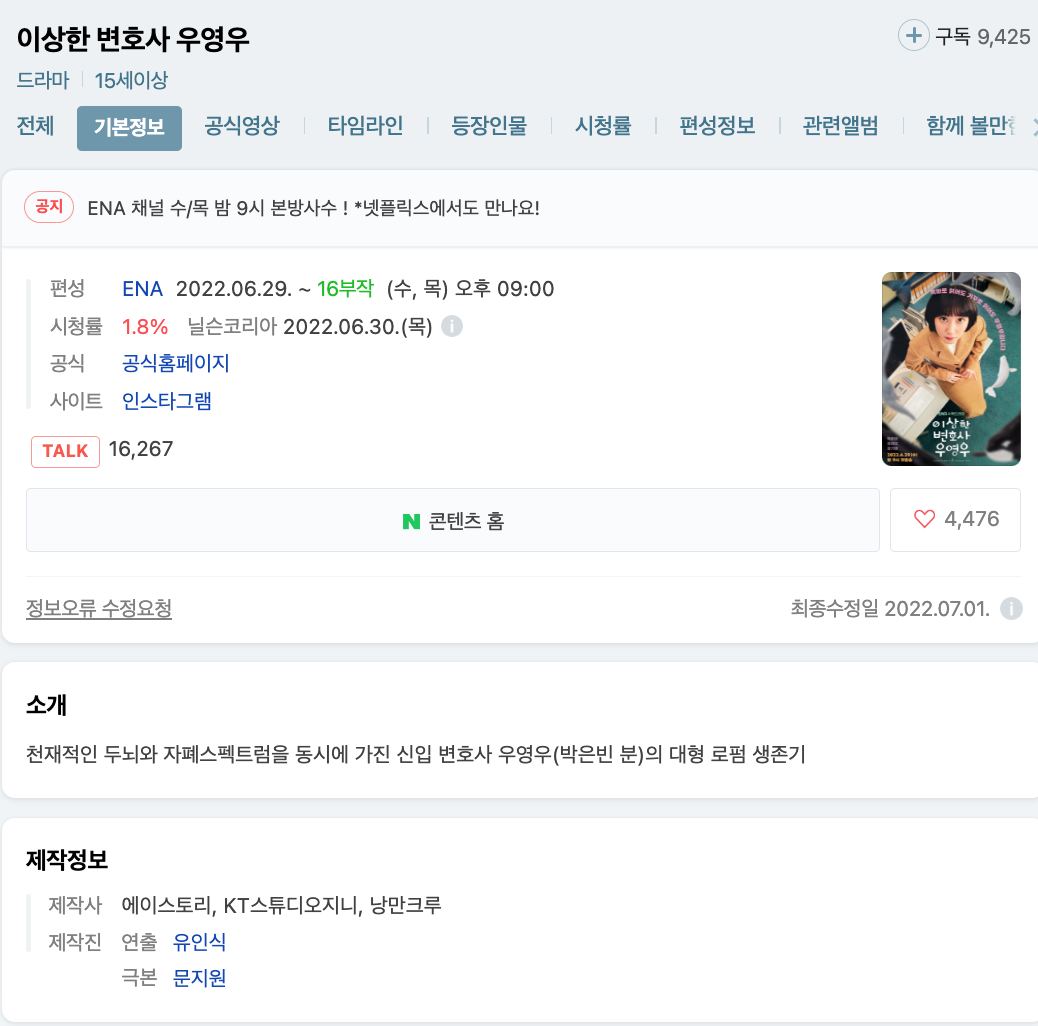Screen dimensions: 1038x1026
Task: Click the 1.8% viewer rating value
Action: point(145,327)
